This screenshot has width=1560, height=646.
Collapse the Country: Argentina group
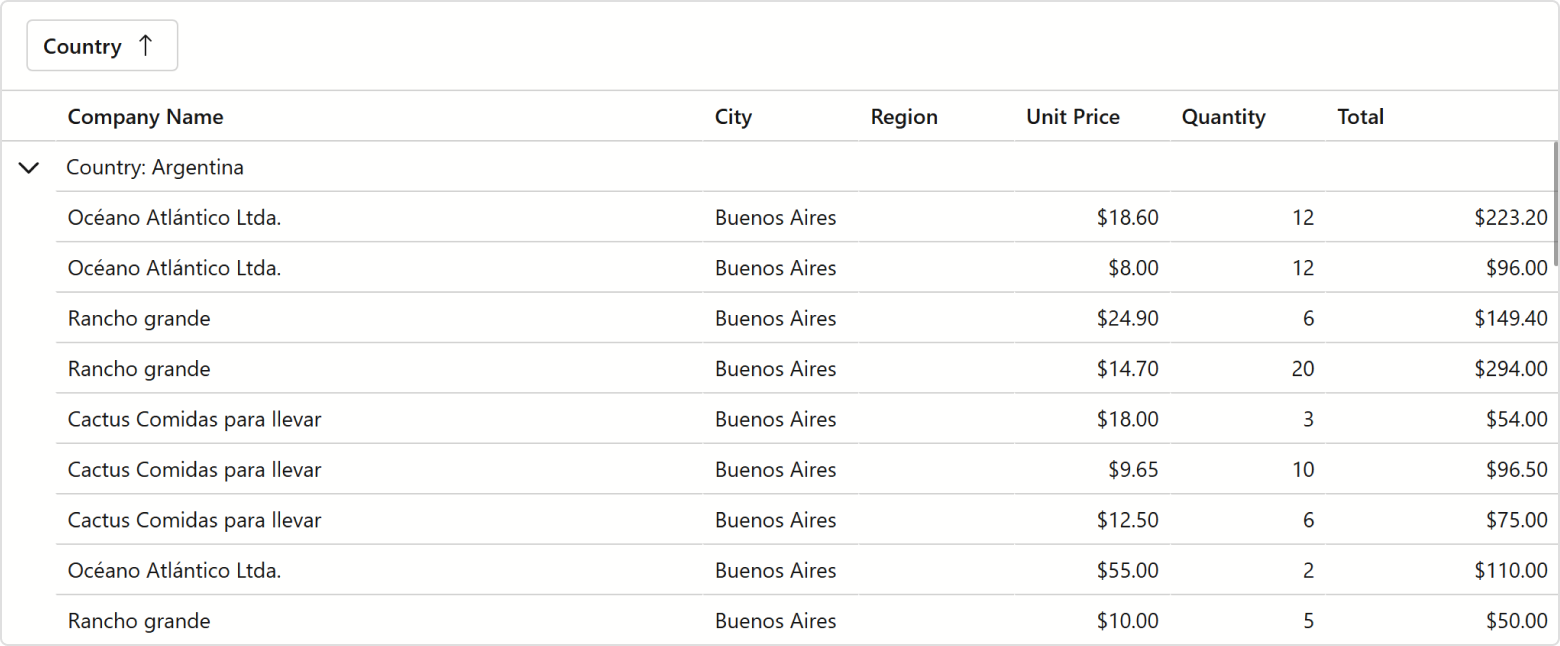click(29, 168)
